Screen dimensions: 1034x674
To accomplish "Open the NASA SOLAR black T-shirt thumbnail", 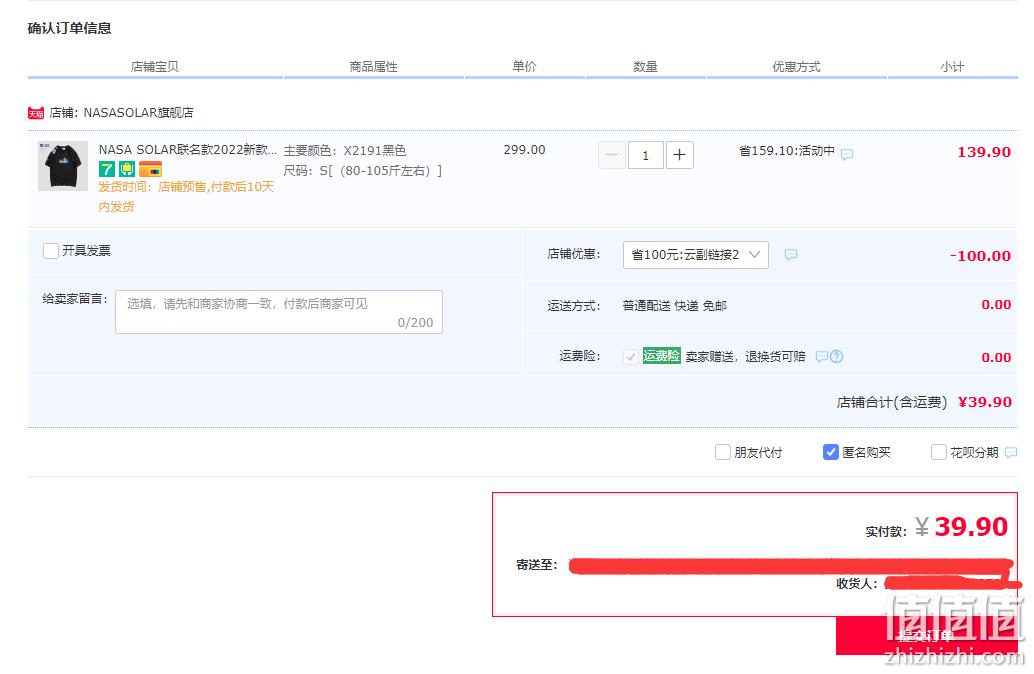I will (x=63, y=166).
